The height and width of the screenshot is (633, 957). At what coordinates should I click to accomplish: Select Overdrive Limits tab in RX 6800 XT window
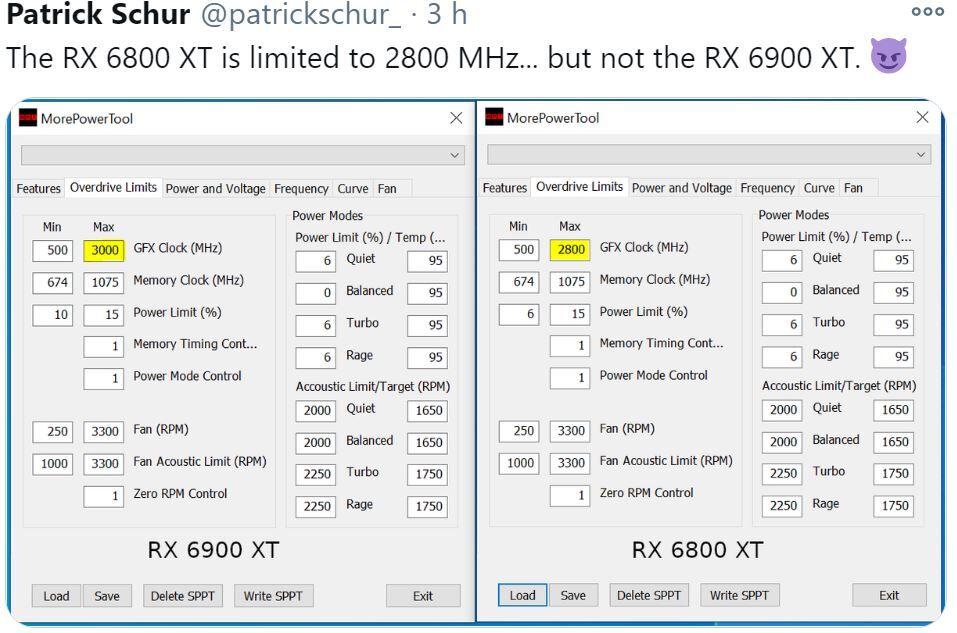tap(579, 187)
